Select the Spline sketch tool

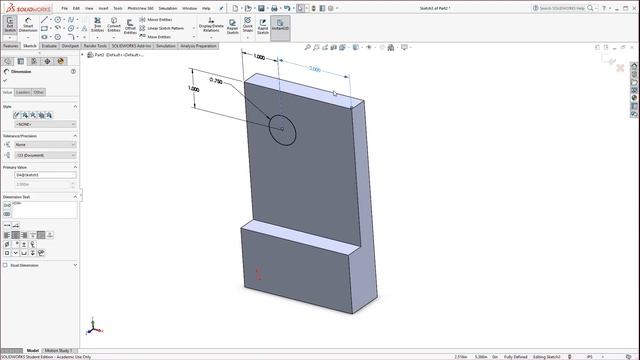pos(71,20)
